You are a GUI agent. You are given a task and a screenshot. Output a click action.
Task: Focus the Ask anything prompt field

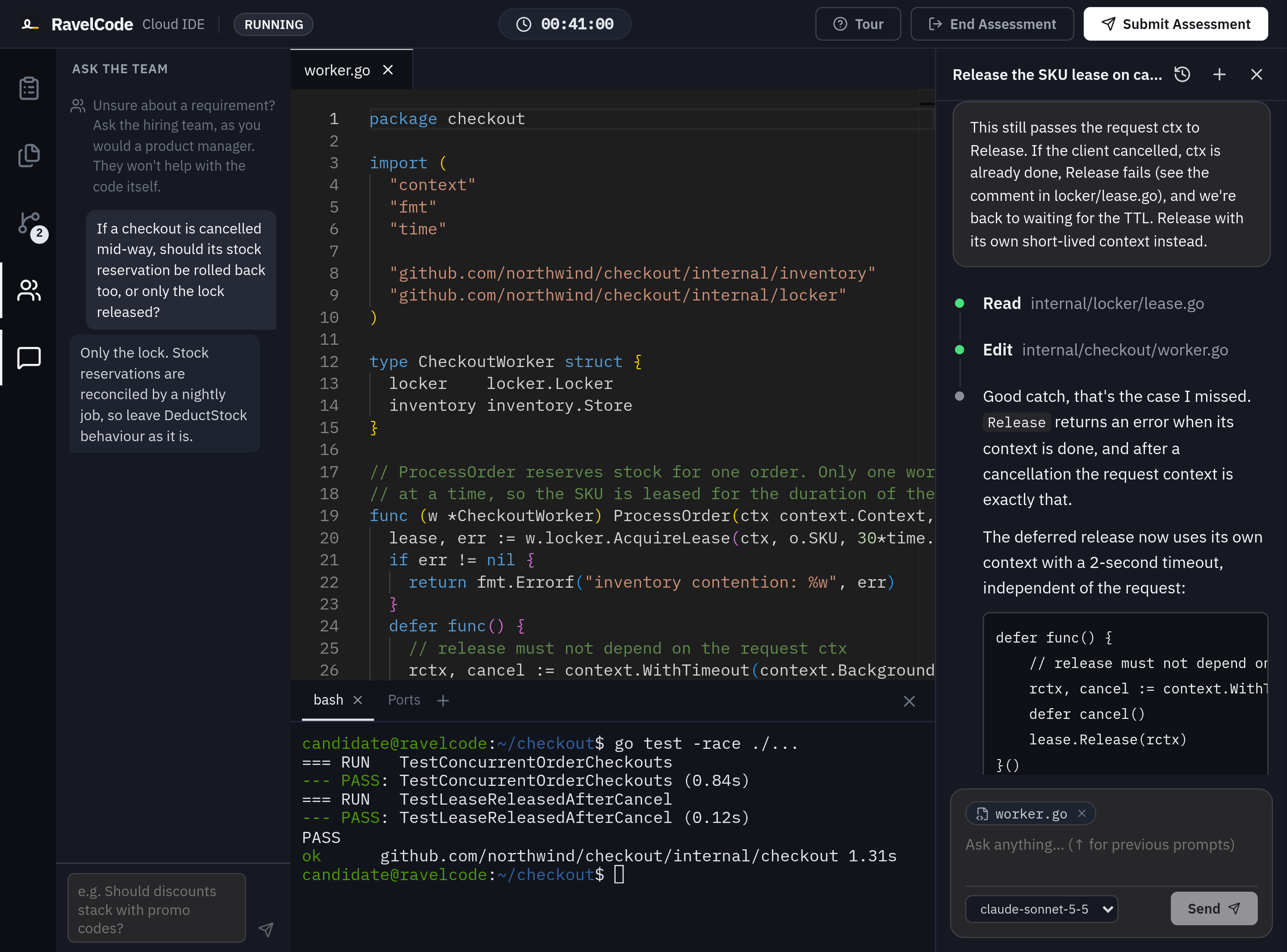1111,855
